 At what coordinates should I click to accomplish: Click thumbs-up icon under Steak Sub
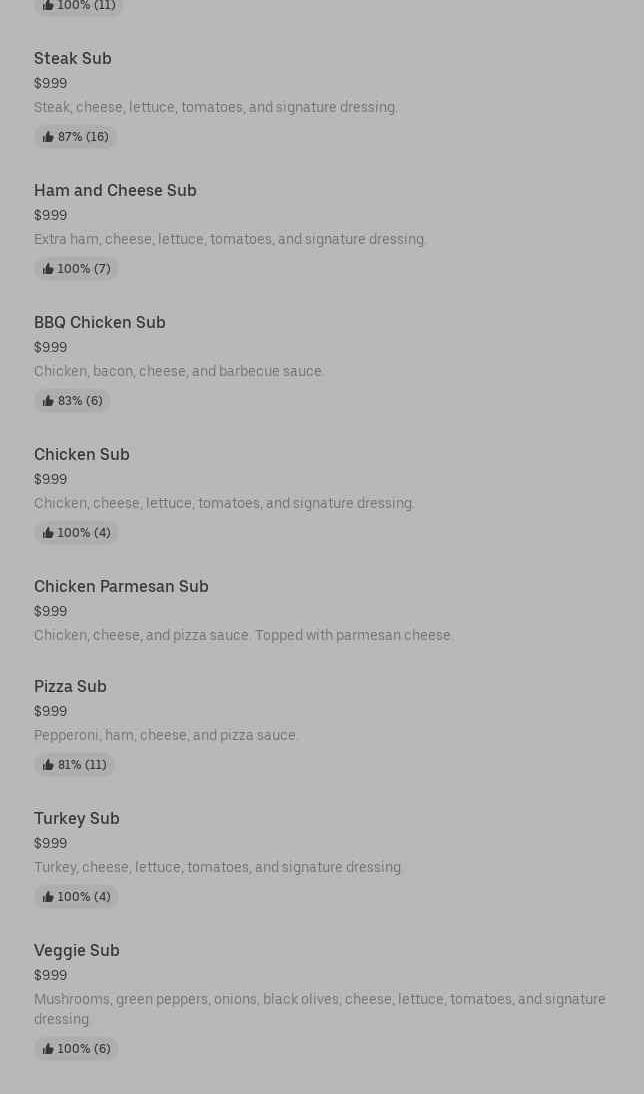coord(48,137)
